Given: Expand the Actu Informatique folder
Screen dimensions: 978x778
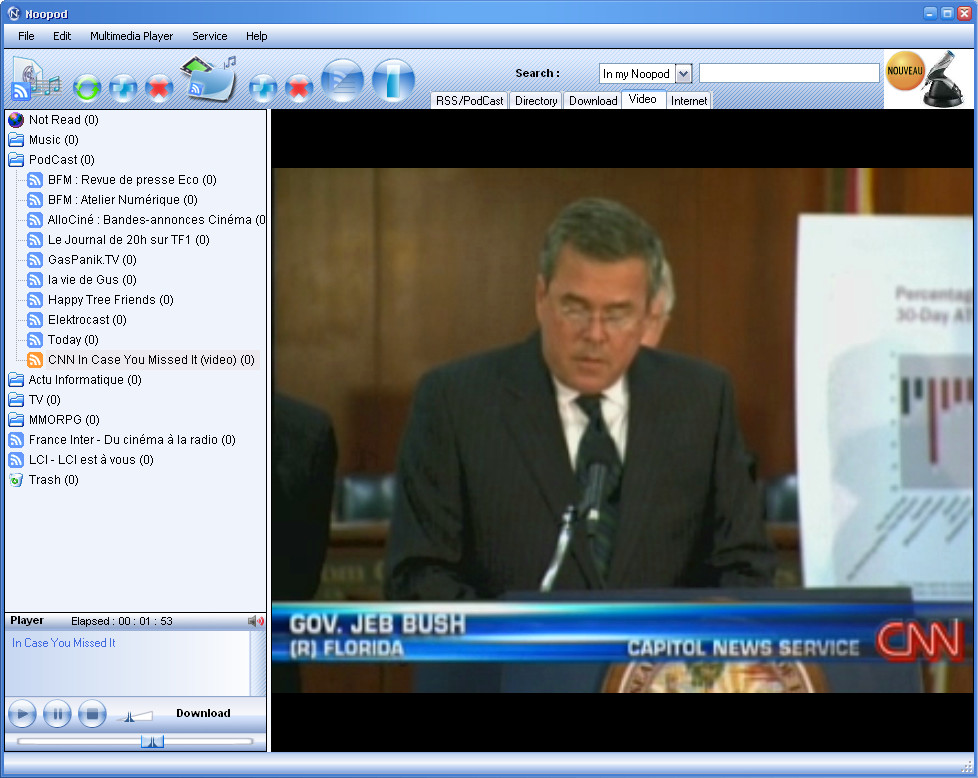Looking at the screenshot, I should click(x=16, y=380).
